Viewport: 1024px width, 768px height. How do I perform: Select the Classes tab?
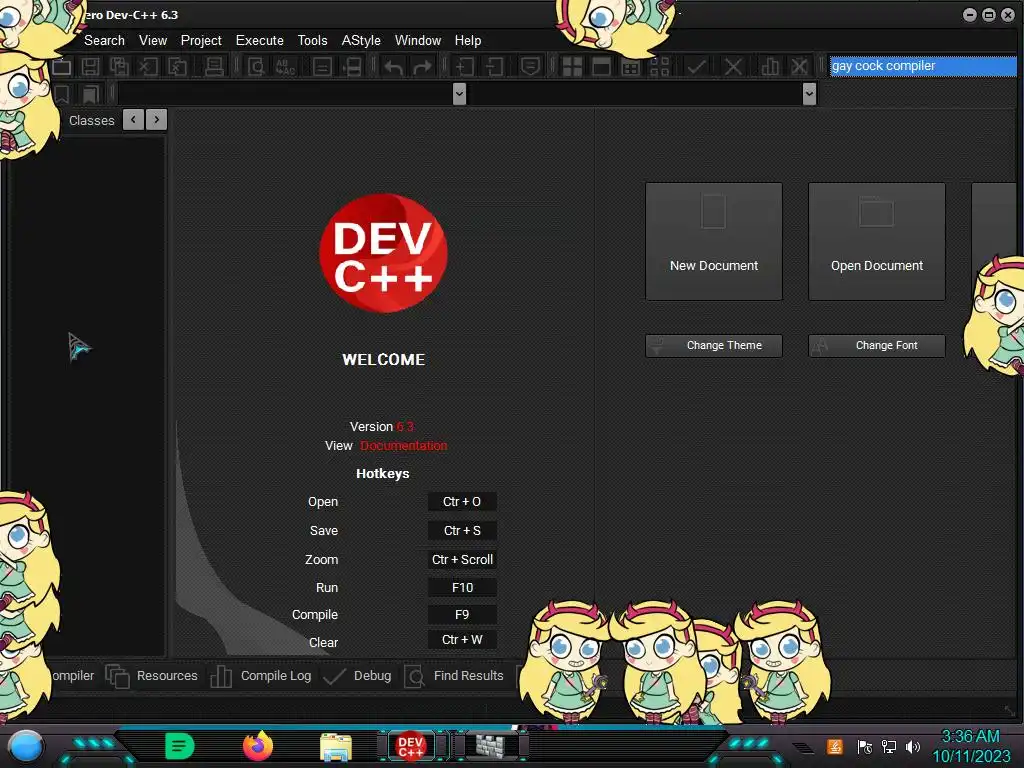tap(91, 121)
